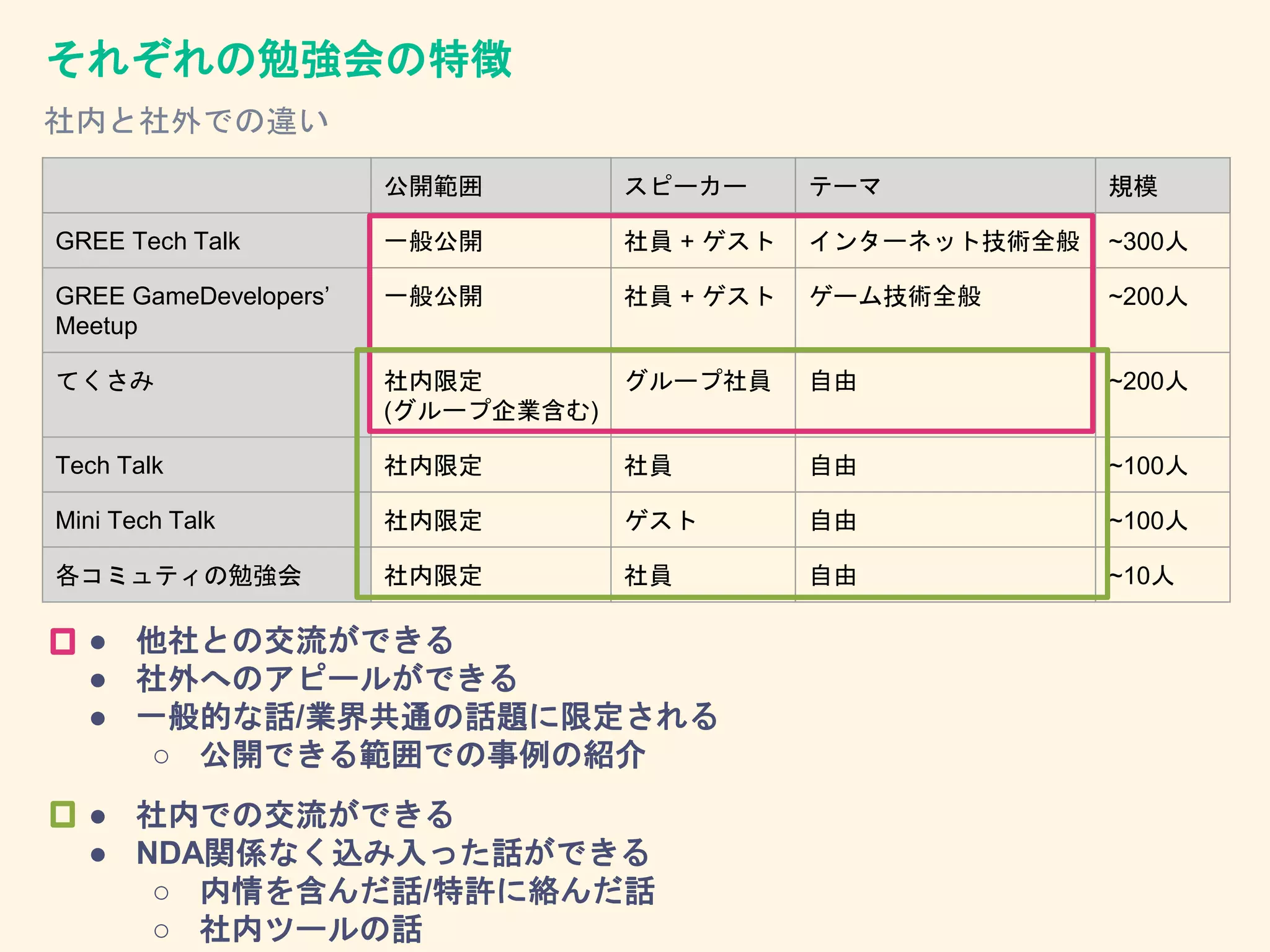Select sub-bullet 内情を含んだ話/特許に絡んだ話
The height and width of the screenshot is (952, 1270).
[x=427, y=891]
